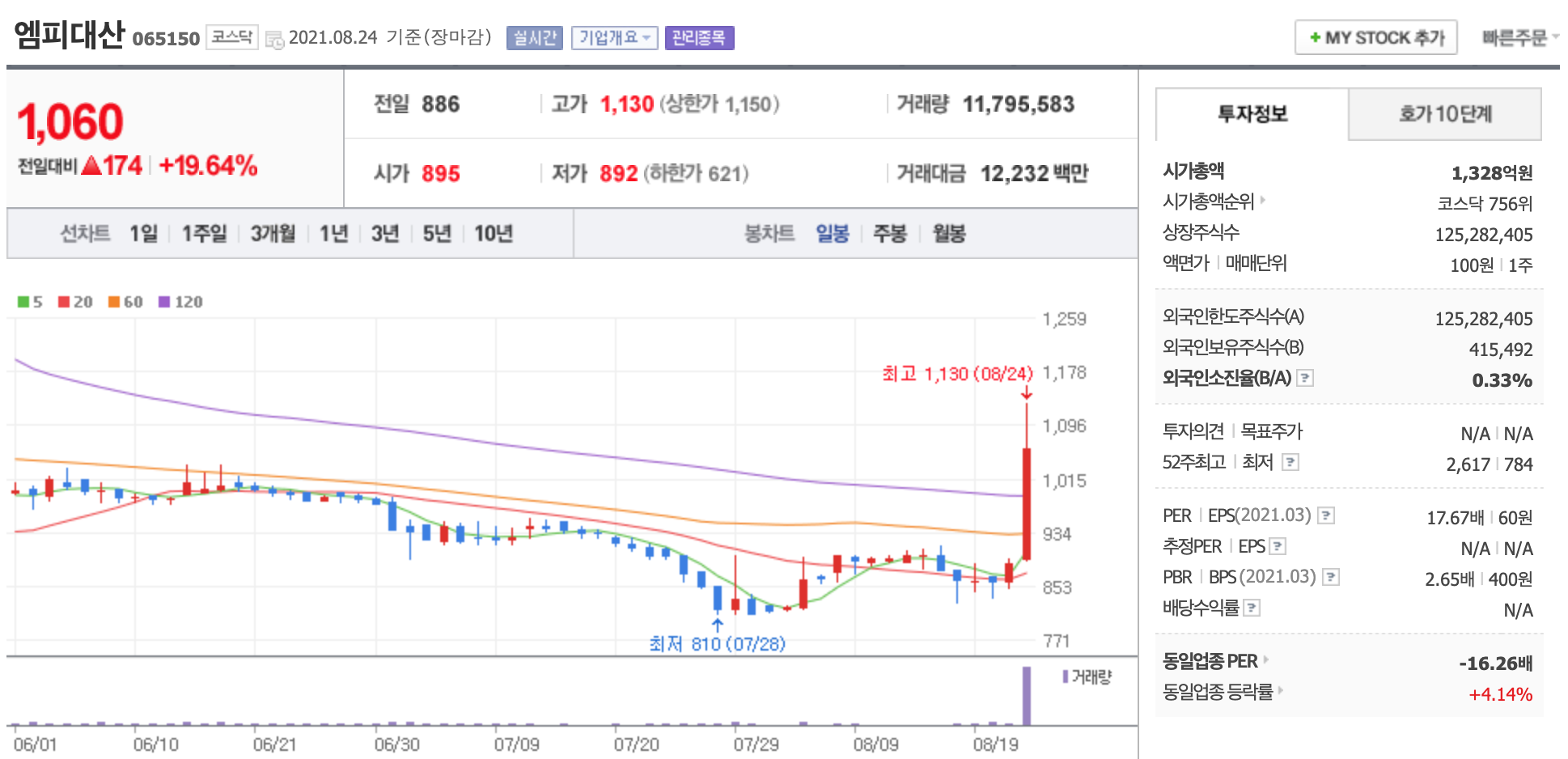Click the orange 60-day moving average legend

(125, 302)
